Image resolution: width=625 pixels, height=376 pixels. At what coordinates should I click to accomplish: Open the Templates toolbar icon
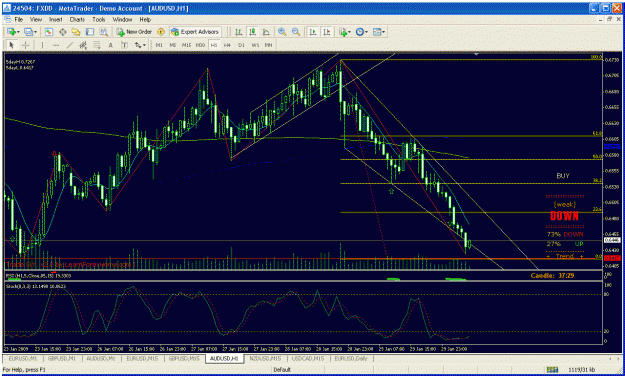pyautogui.click(x=377, y=32)
